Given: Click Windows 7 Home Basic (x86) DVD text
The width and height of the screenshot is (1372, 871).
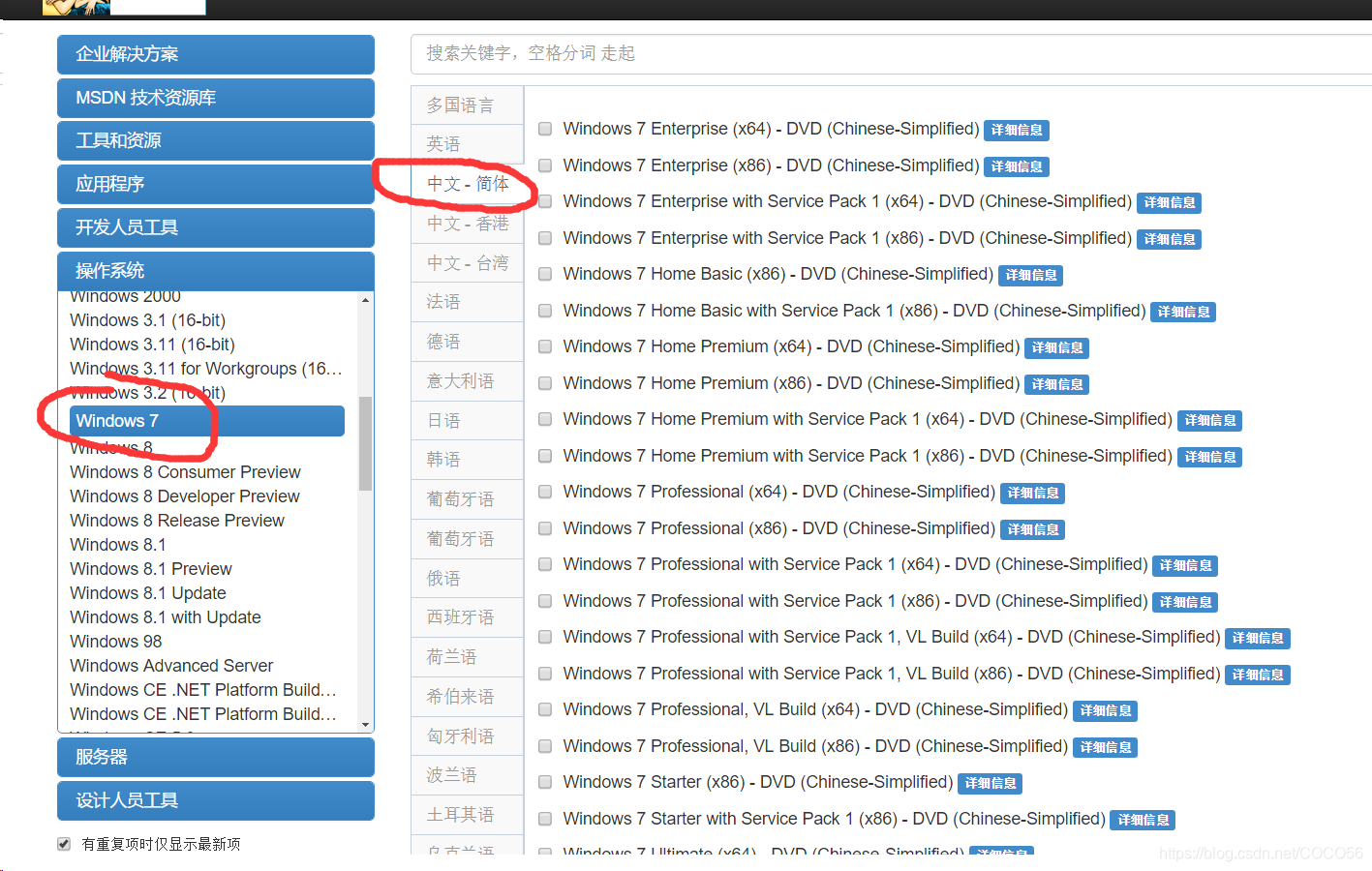Looking at the screenshot, I should (778, 274).
